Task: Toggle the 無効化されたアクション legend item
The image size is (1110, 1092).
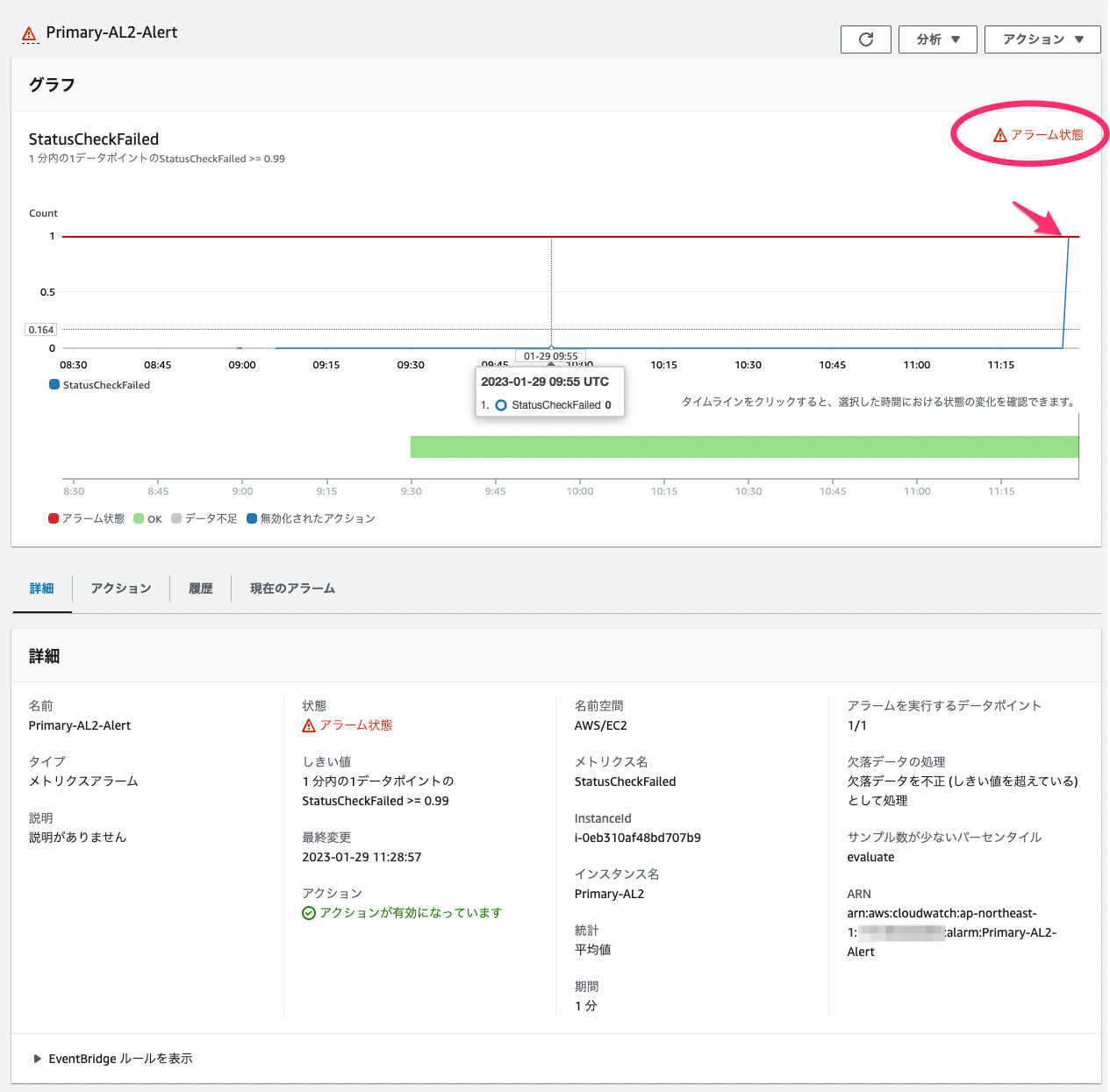Action: (x=312, y=518)
